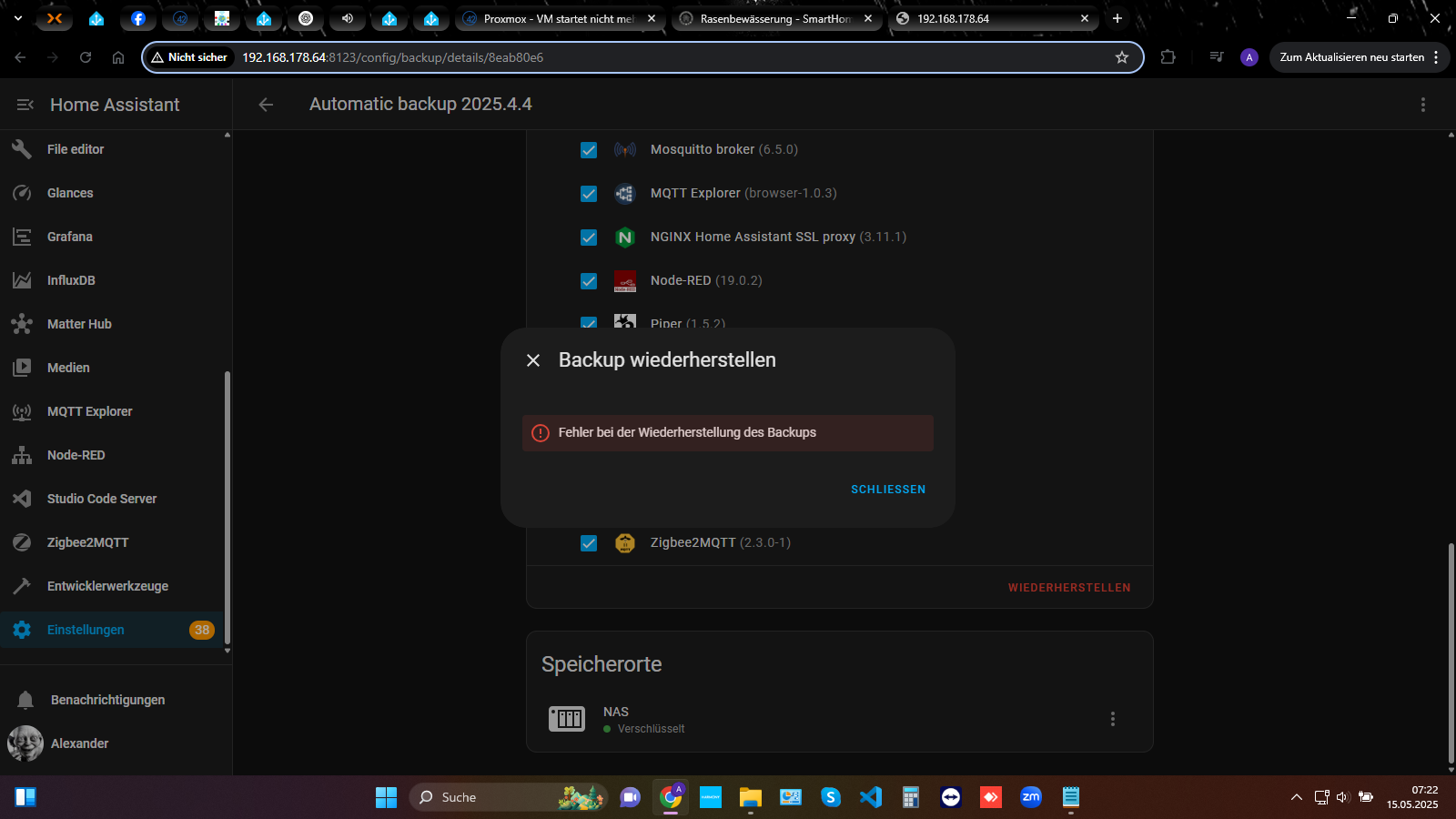Click the MQTT Explorer sidebar icon
This screenshot has width=1456, height=819.
22,411
